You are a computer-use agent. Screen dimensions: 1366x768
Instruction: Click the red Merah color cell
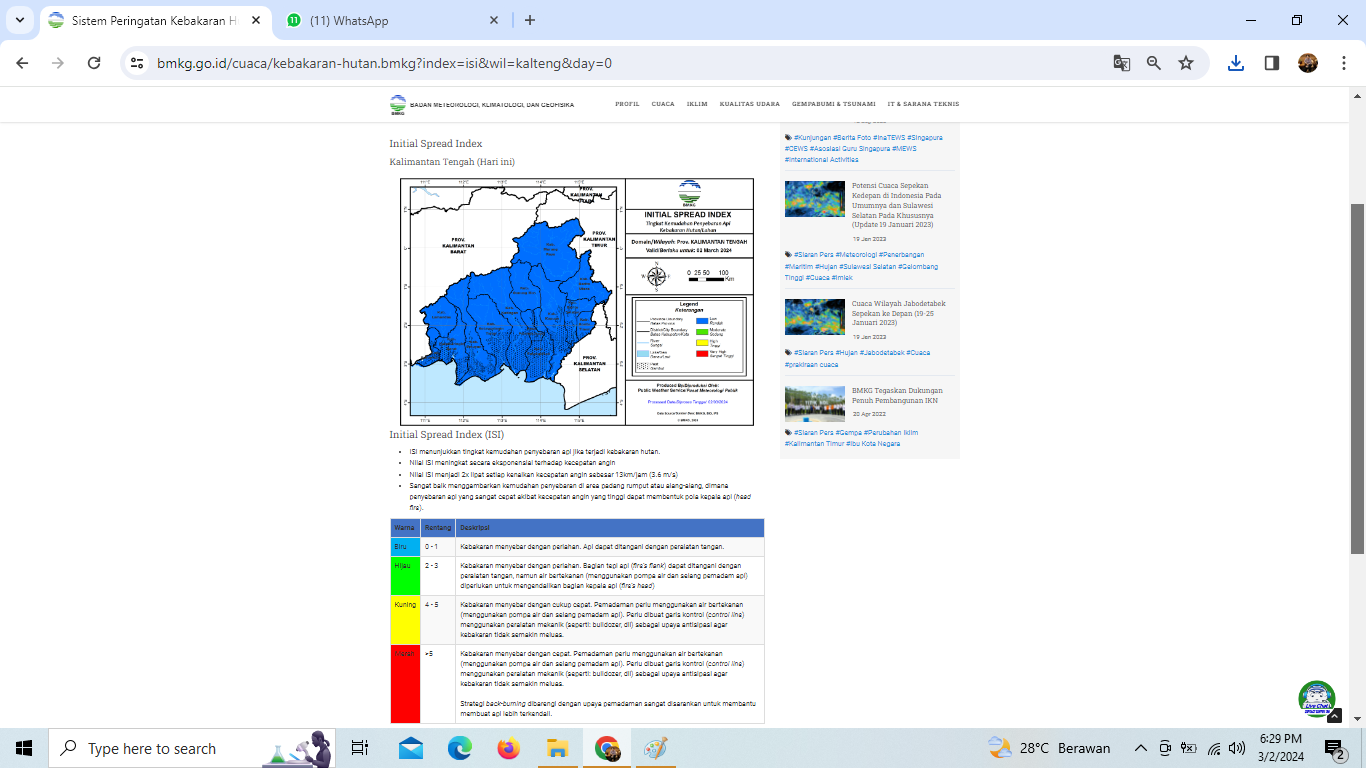click(405, 684)
